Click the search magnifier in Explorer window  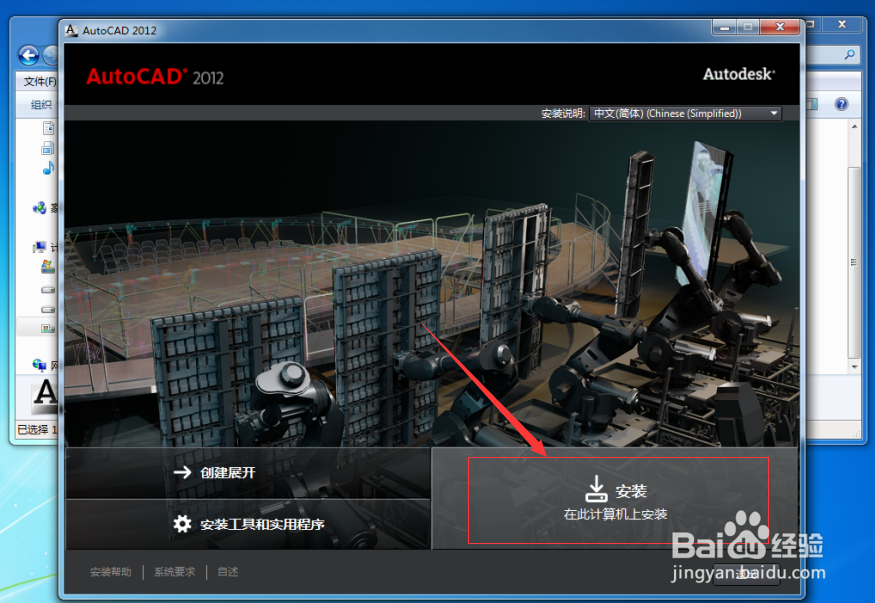(x=849, y=55)
